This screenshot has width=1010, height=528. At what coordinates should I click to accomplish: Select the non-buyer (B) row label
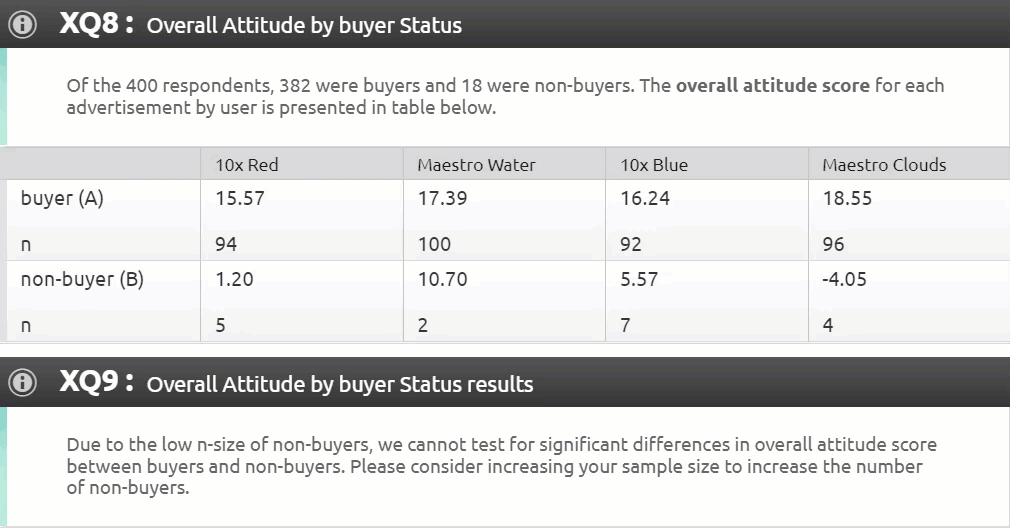[82, 279]
